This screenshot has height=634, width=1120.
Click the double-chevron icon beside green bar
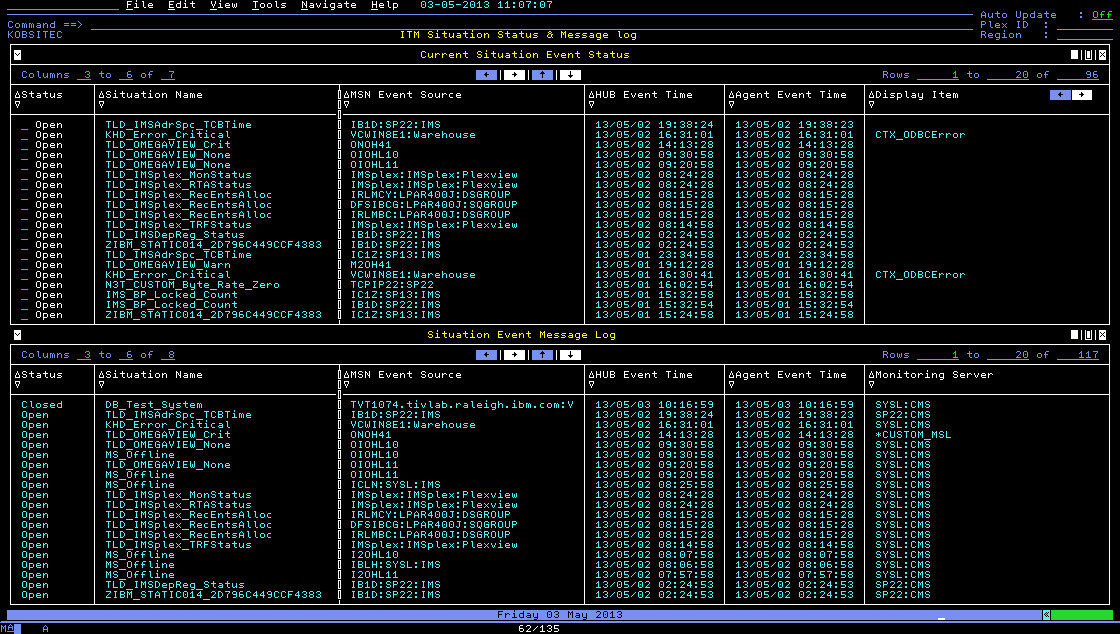click(x=1046, y=615)
